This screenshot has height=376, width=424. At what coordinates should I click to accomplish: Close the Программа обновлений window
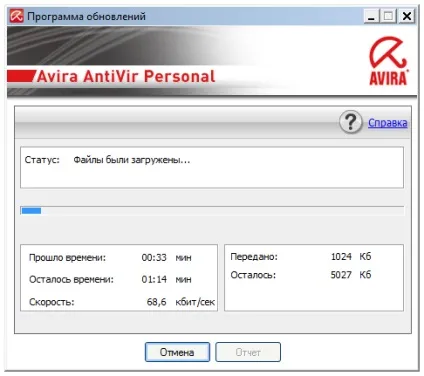407,16
